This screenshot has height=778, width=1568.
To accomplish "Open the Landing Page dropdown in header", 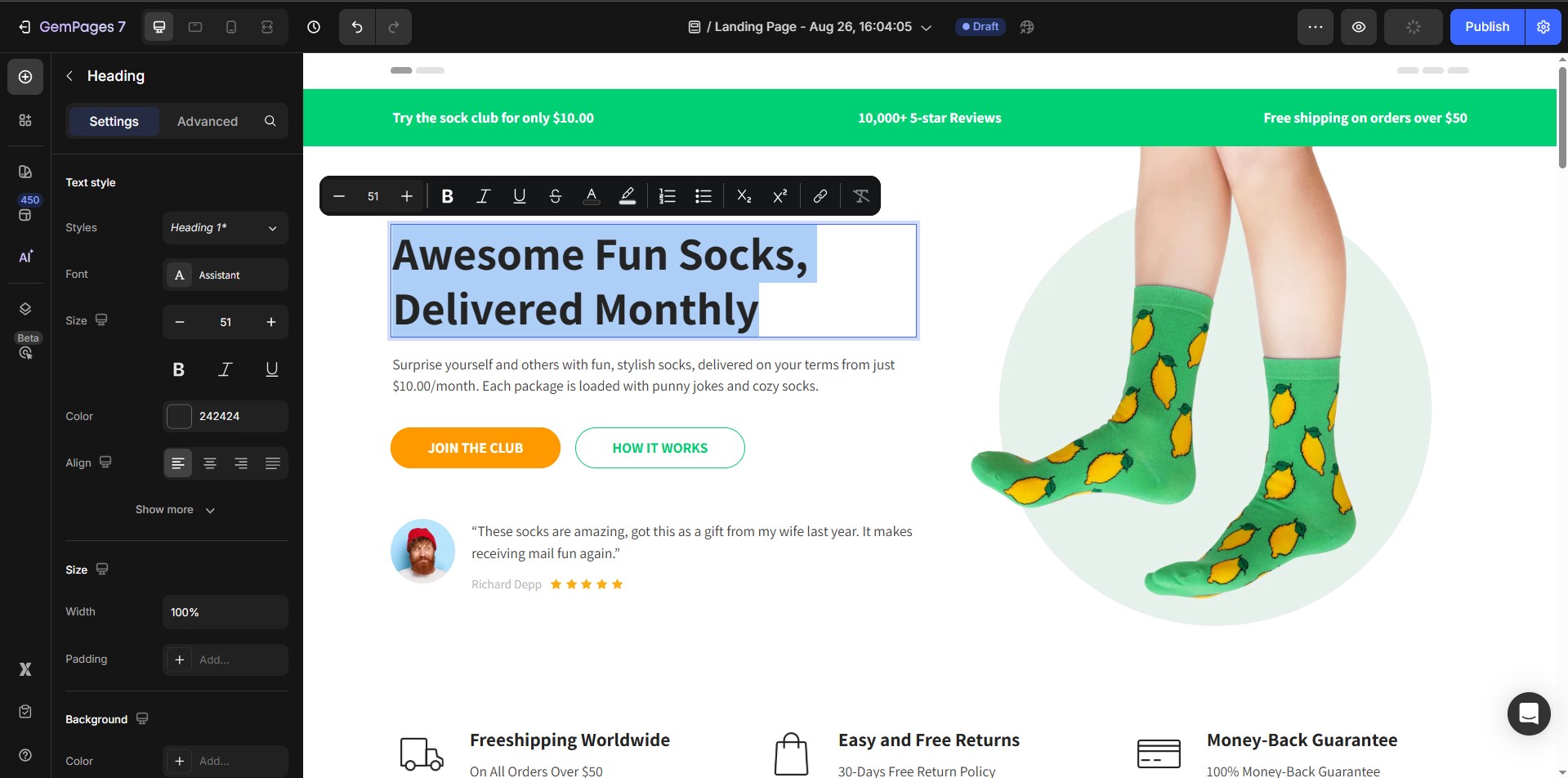I will pos(926,26).
